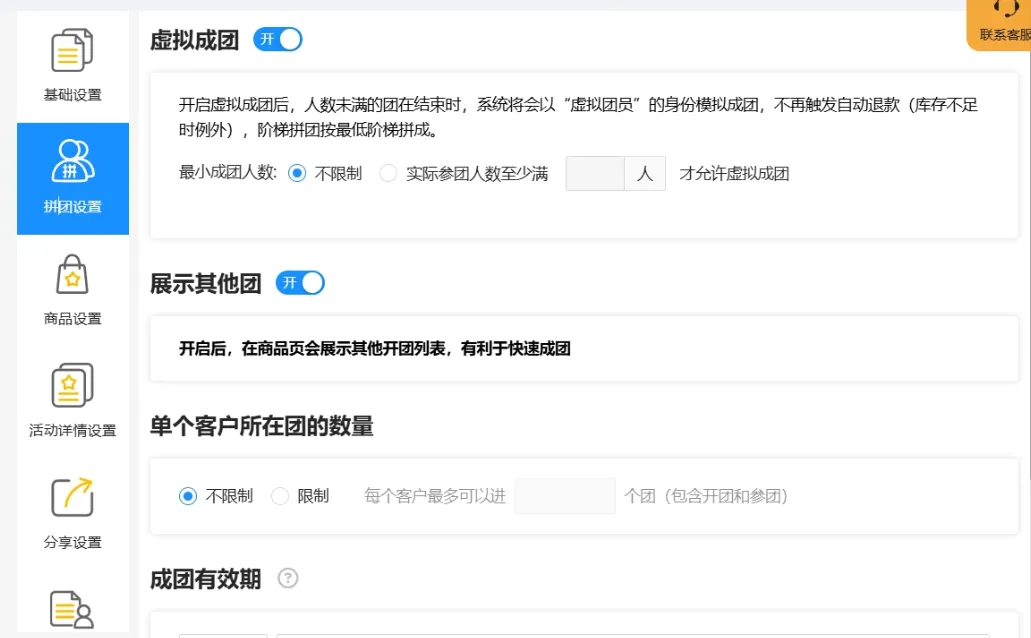Viewport: 1031px width, 638px height.
Task: Open 分享设置 share arrow icon
Action: click(x=72, y=497)
